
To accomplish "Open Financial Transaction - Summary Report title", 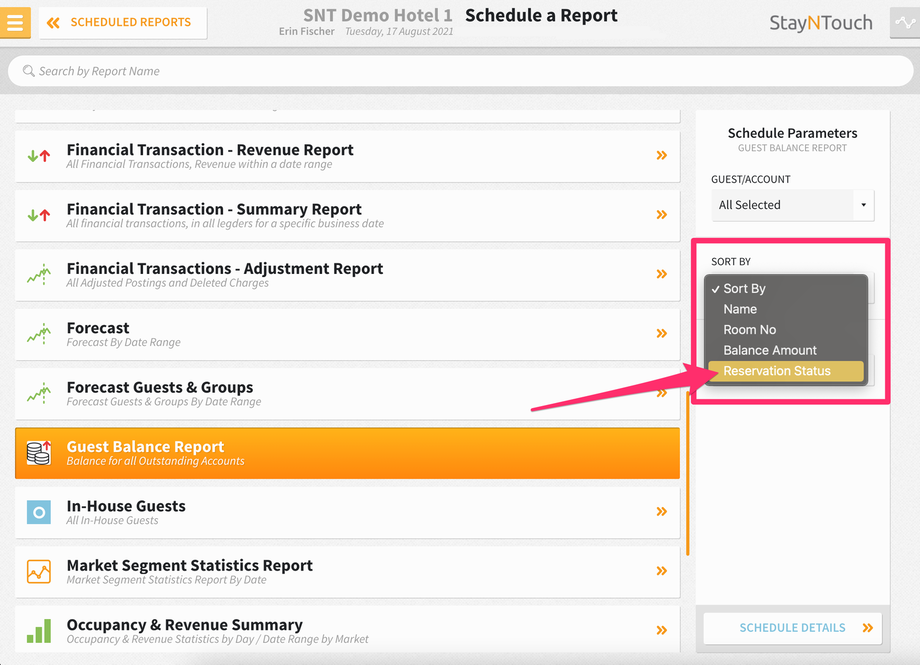I will tap(214, 209).
